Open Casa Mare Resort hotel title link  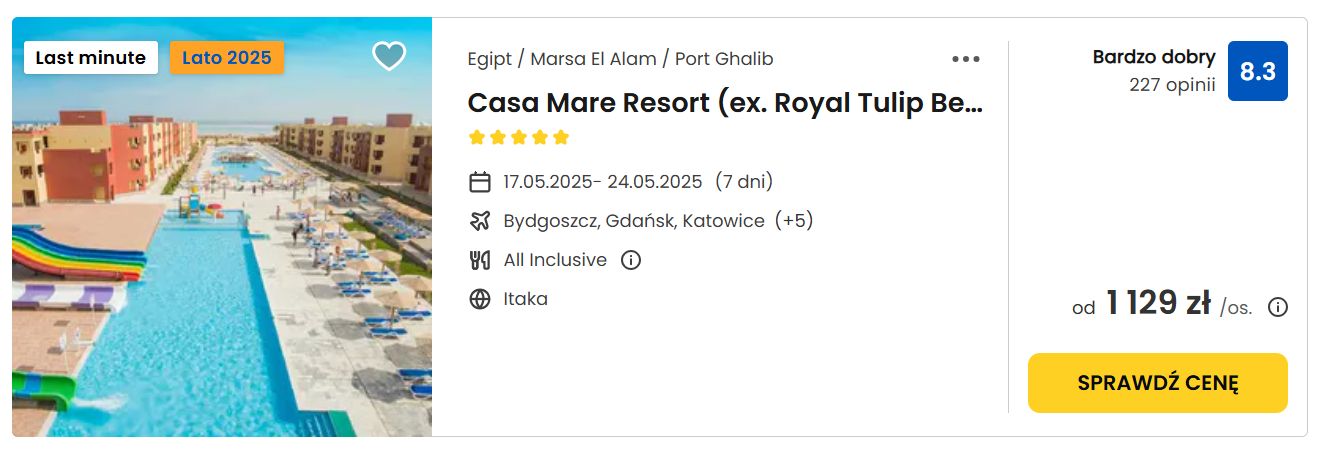tap(726, 103)
